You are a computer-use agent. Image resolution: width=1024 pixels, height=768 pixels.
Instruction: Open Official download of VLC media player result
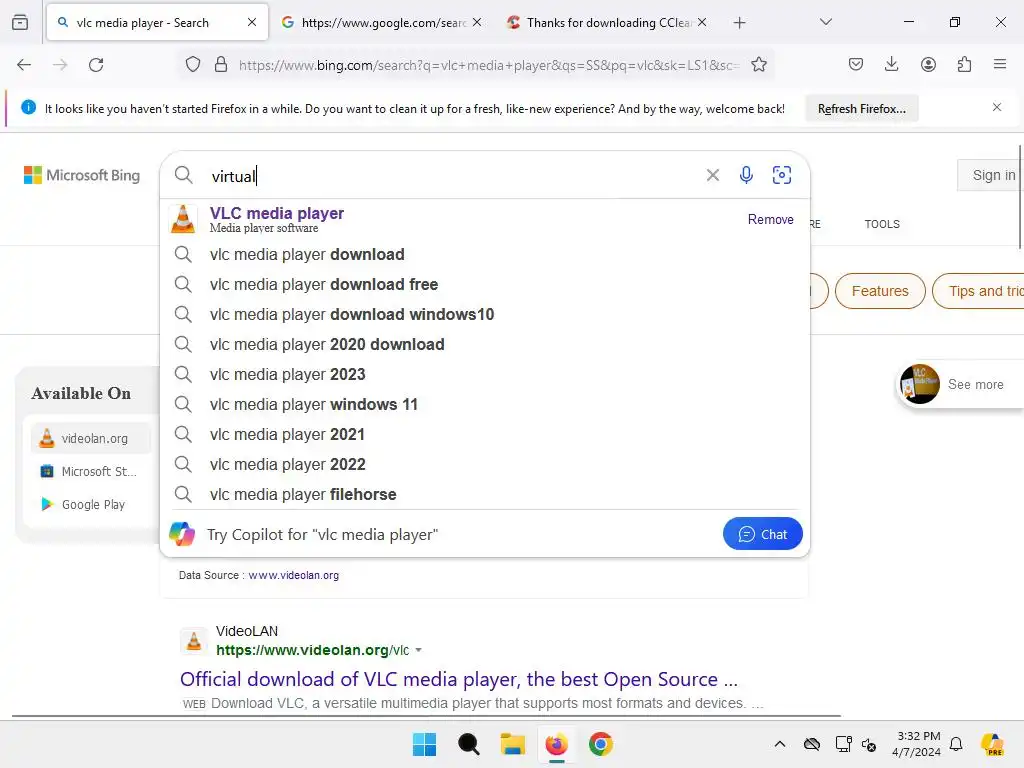tap(458, 679)
